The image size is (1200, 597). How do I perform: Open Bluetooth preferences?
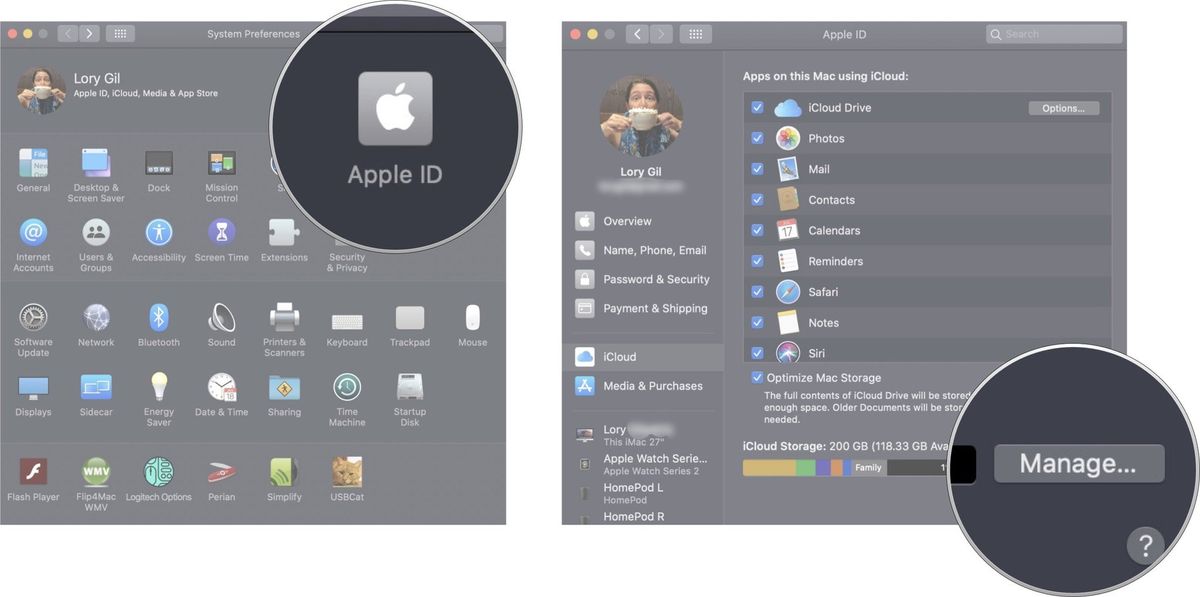point(158,322)
